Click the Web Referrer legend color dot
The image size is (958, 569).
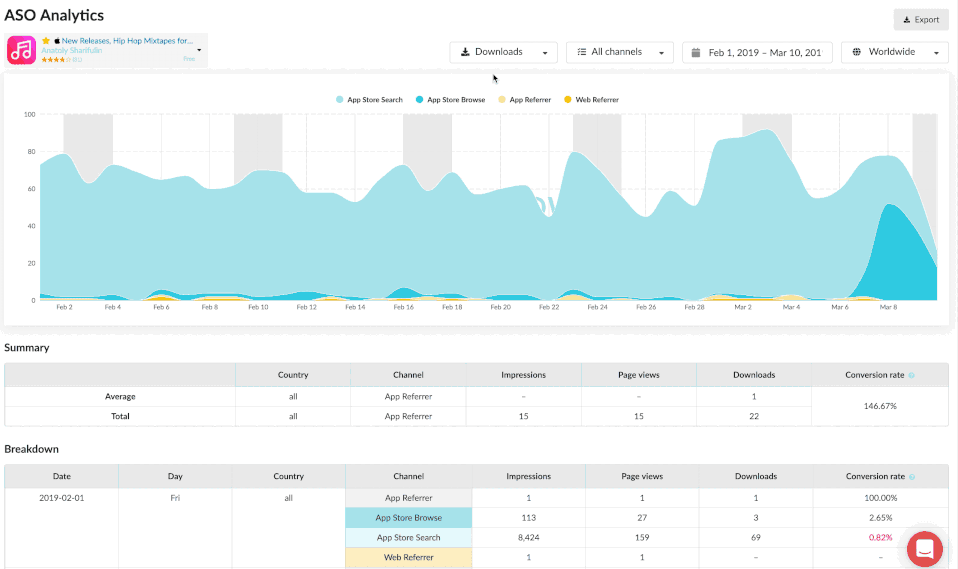pos(569,100)
